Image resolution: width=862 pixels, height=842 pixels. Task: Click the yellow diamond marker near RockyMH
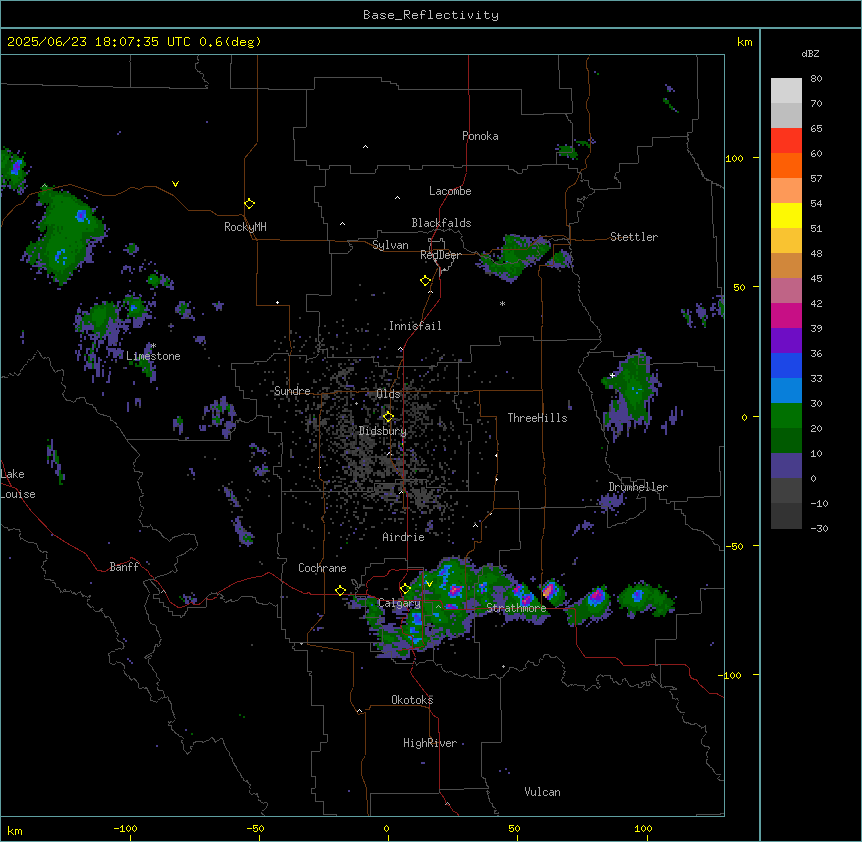(x=249, y=204)
